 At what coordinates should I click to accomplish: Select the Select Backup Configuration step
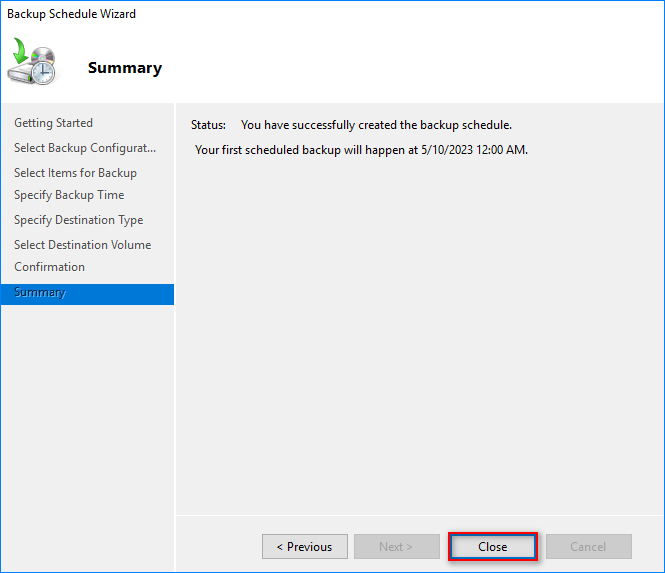coord(85,148)
